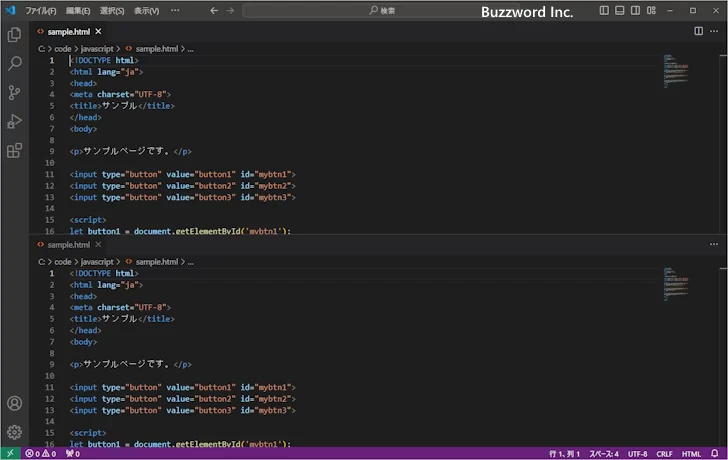
Task: Open the Source Control view
Action: click(14, 92)
